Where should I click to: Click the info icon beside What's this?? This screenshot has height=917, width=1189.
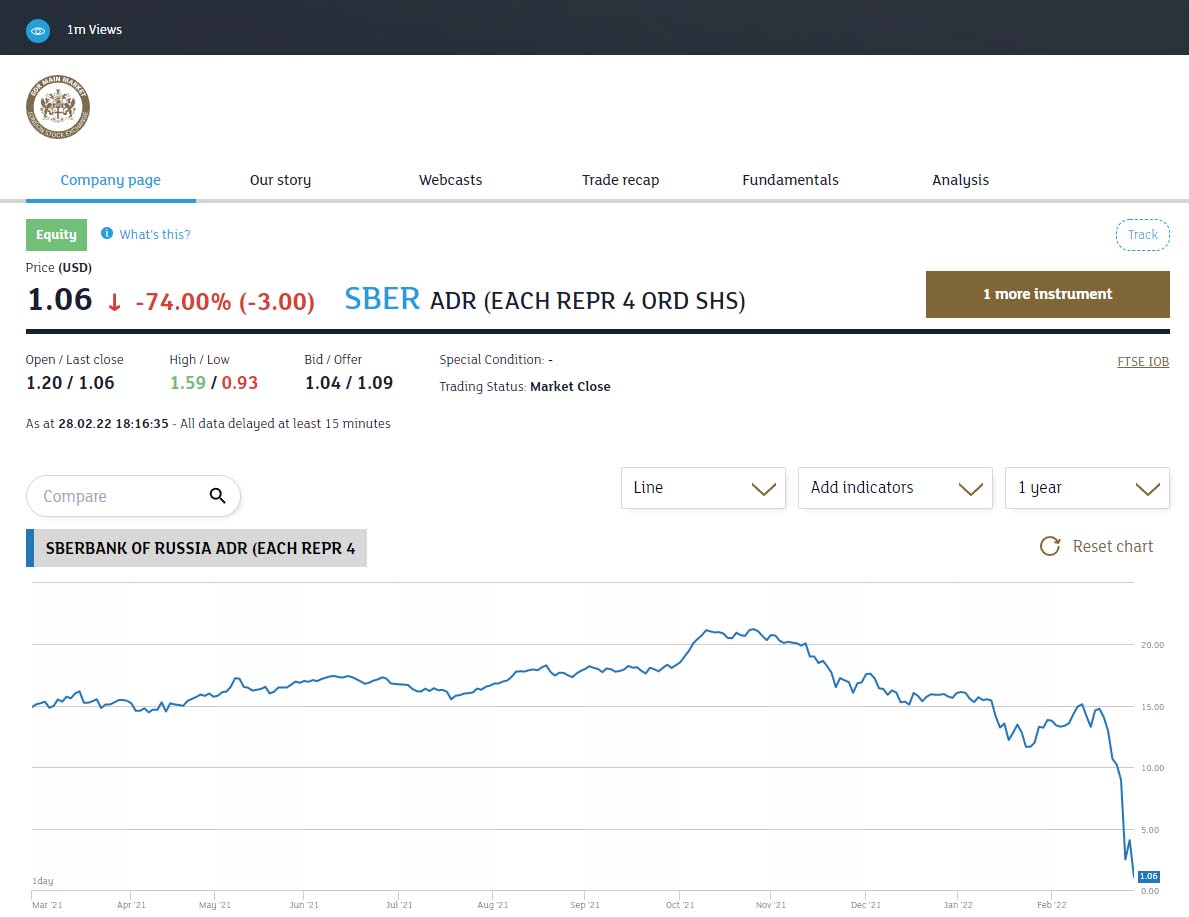[107, 233]
